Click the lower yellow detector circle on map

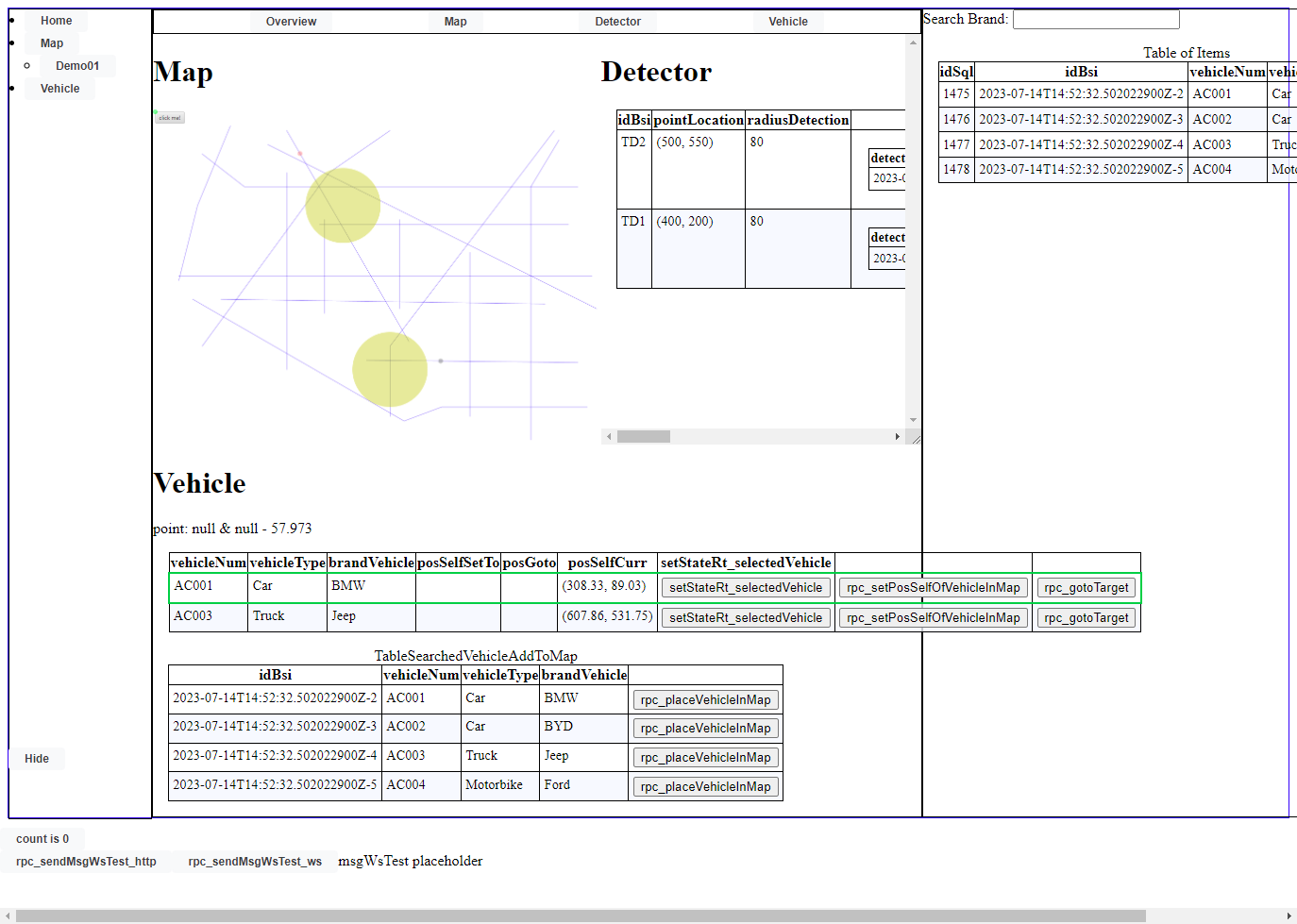click(390, 369)
